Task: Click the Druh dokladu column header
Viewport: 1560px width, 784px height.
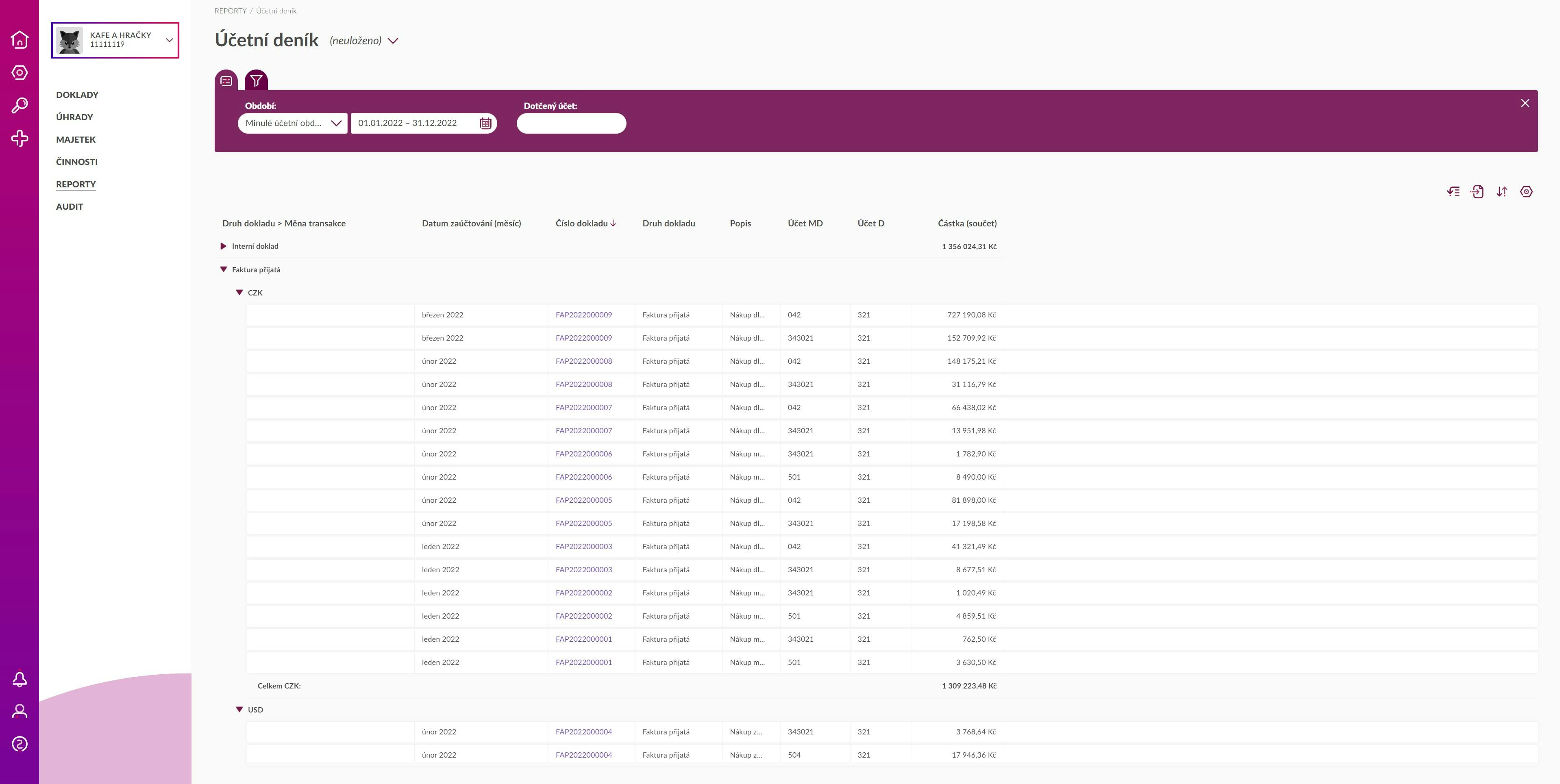Action: coord(668,224)
